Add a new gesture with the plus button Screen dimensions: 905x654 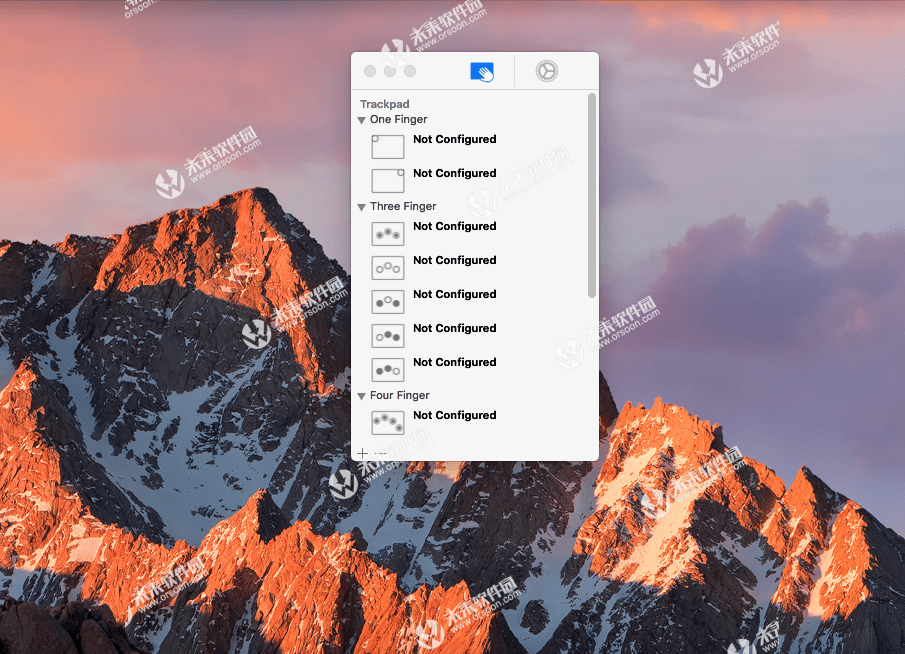(361, 453)
